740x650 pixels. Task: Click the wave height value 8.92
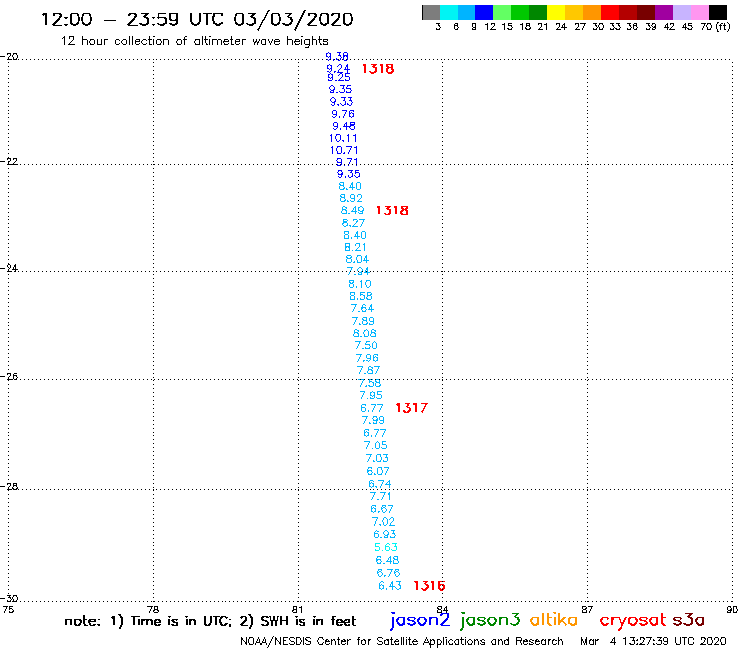click(351, 198)
